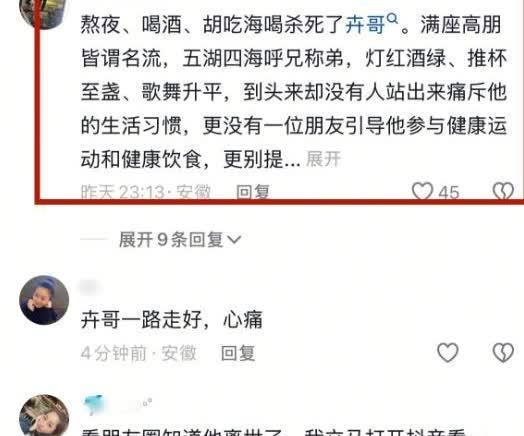524x436 pixels.
Task: Dislike the top comment with broken heart
Action: point(503,191)
